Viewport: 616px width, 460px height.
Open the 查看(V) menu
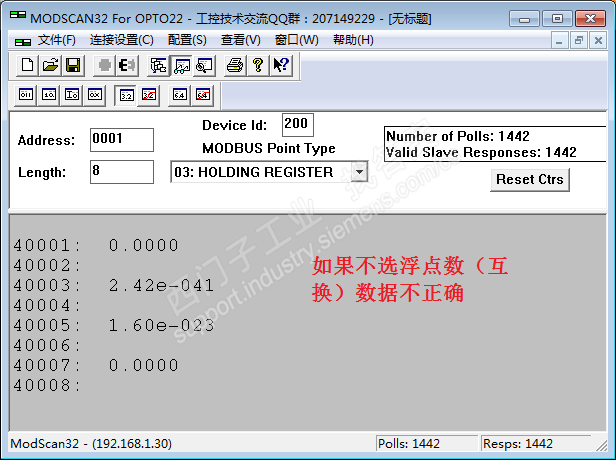tap(240, 40)
